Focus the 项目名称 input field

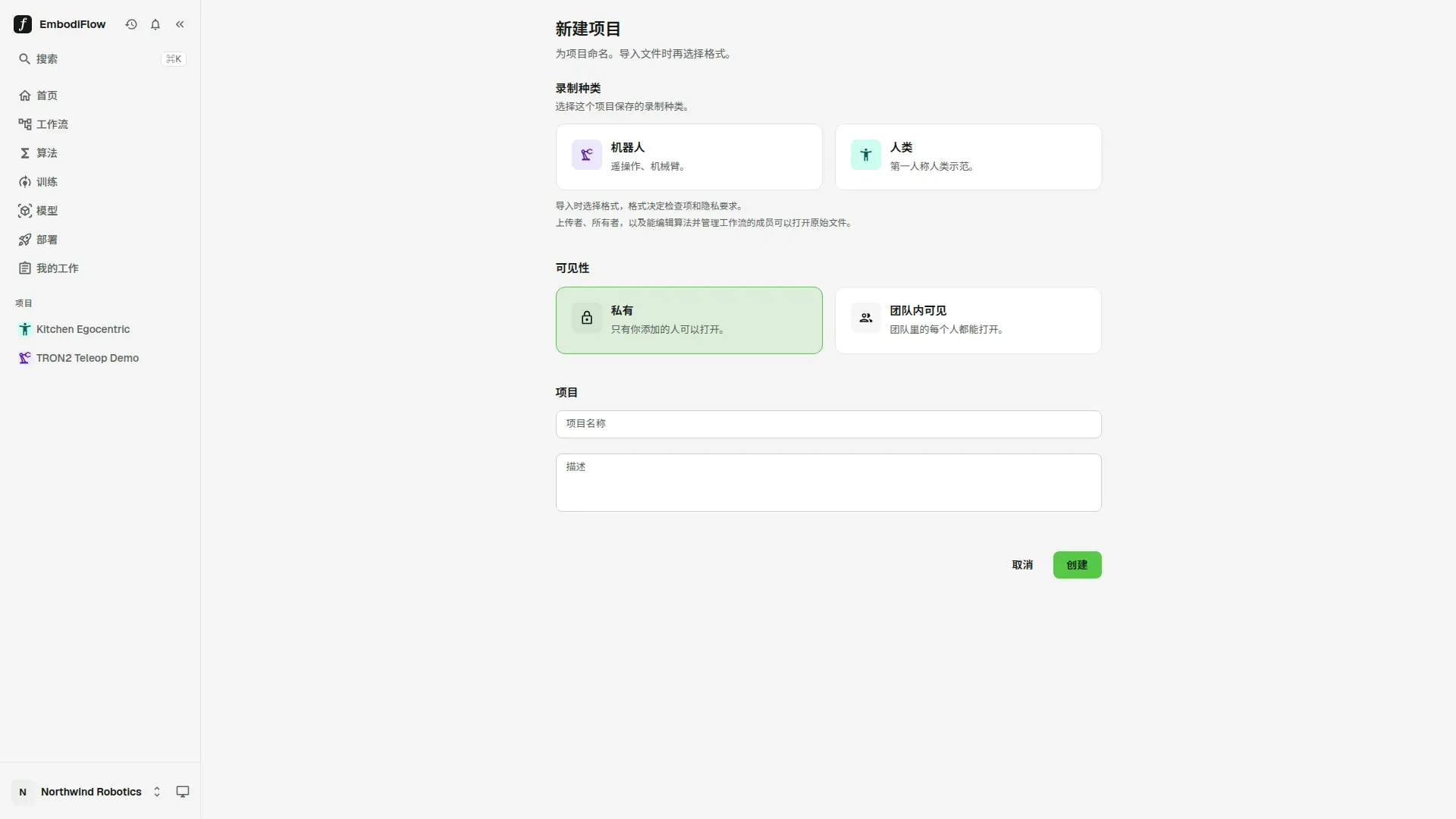click(x=828, y=424)
